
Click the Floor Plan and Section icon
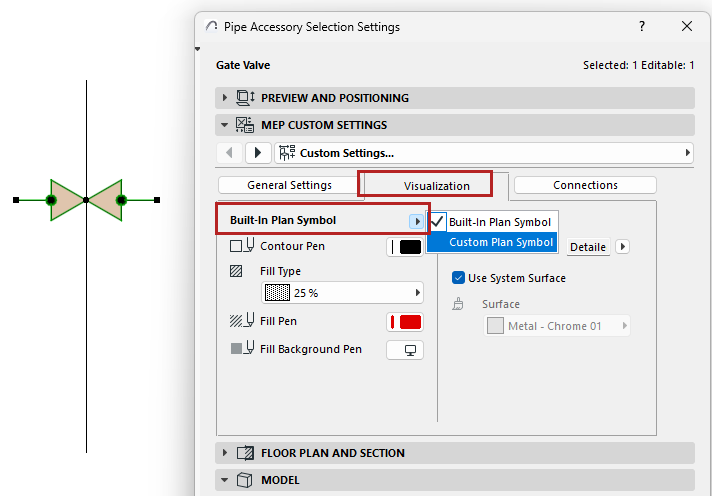(245, 453)
